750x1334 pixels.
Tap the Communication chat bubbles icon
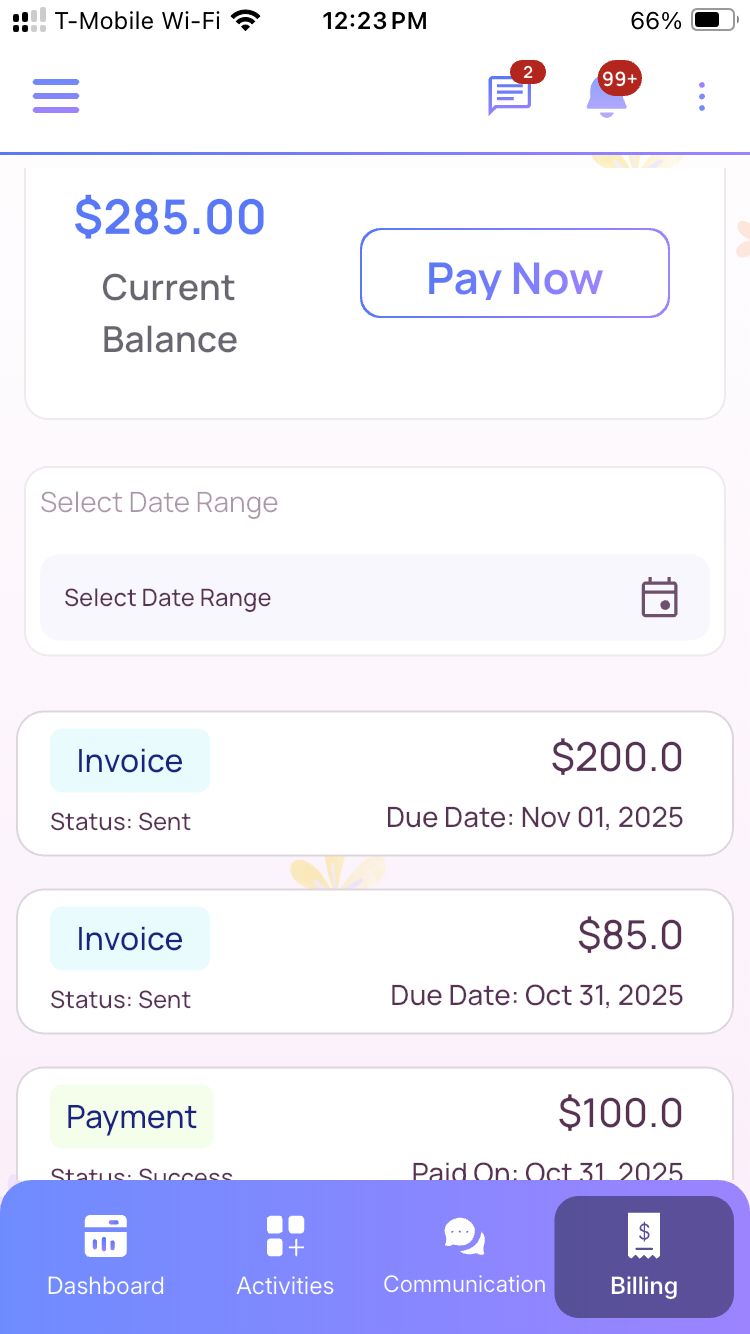(464, 1236)
